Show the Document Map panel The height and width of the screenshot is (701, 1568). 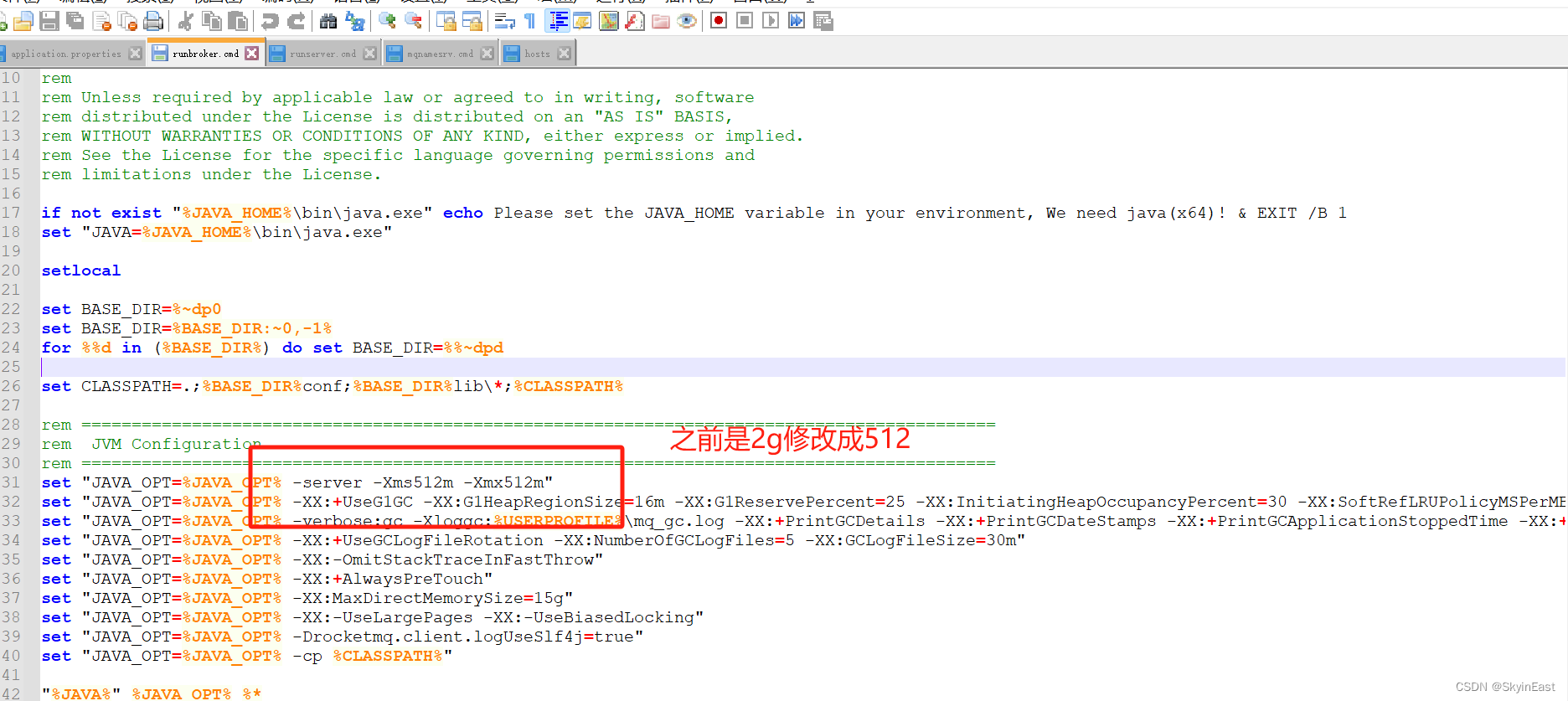pyautogui.click(x=609, y=21)
